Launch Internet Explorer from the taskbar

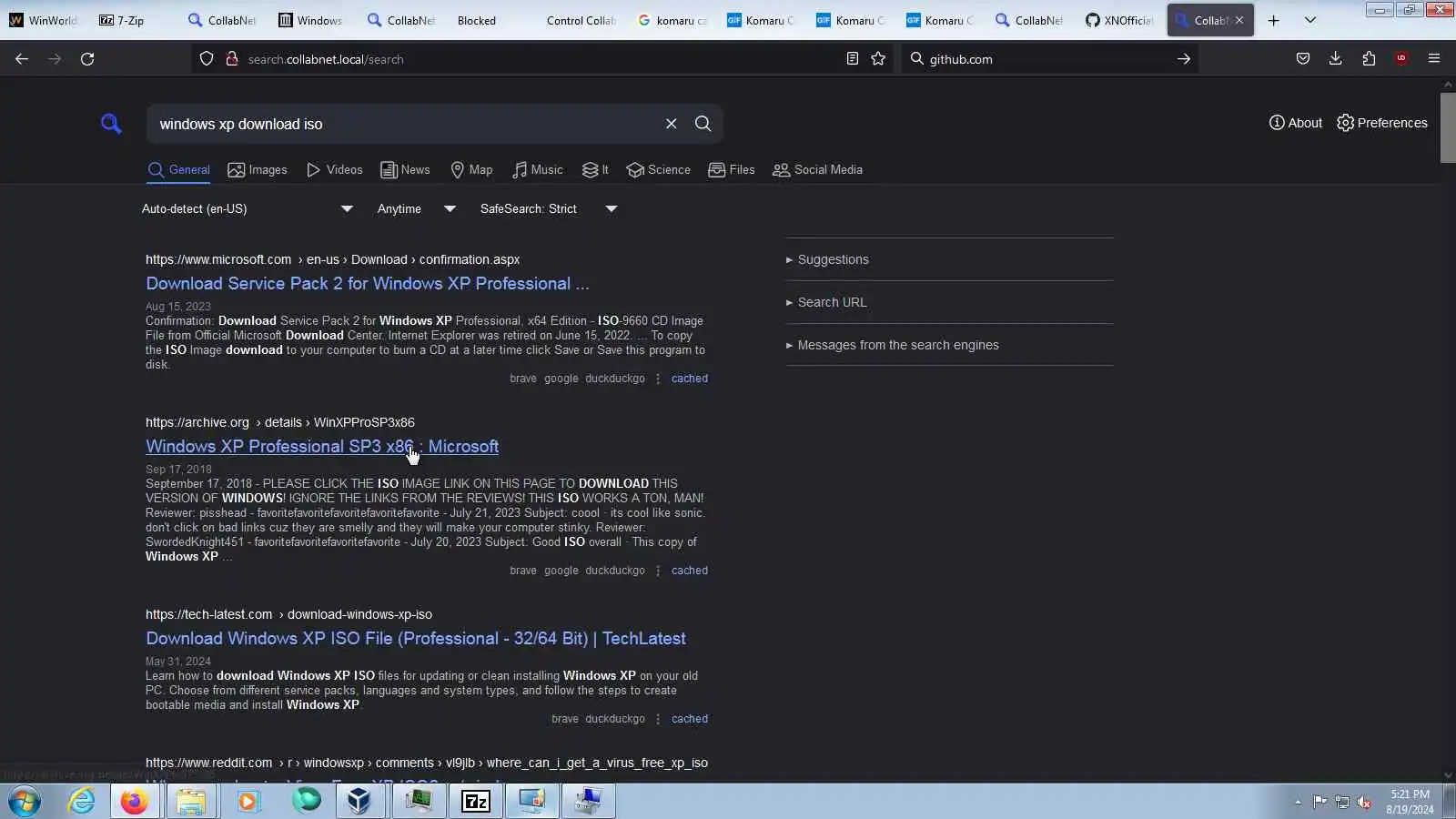(82, 802)
